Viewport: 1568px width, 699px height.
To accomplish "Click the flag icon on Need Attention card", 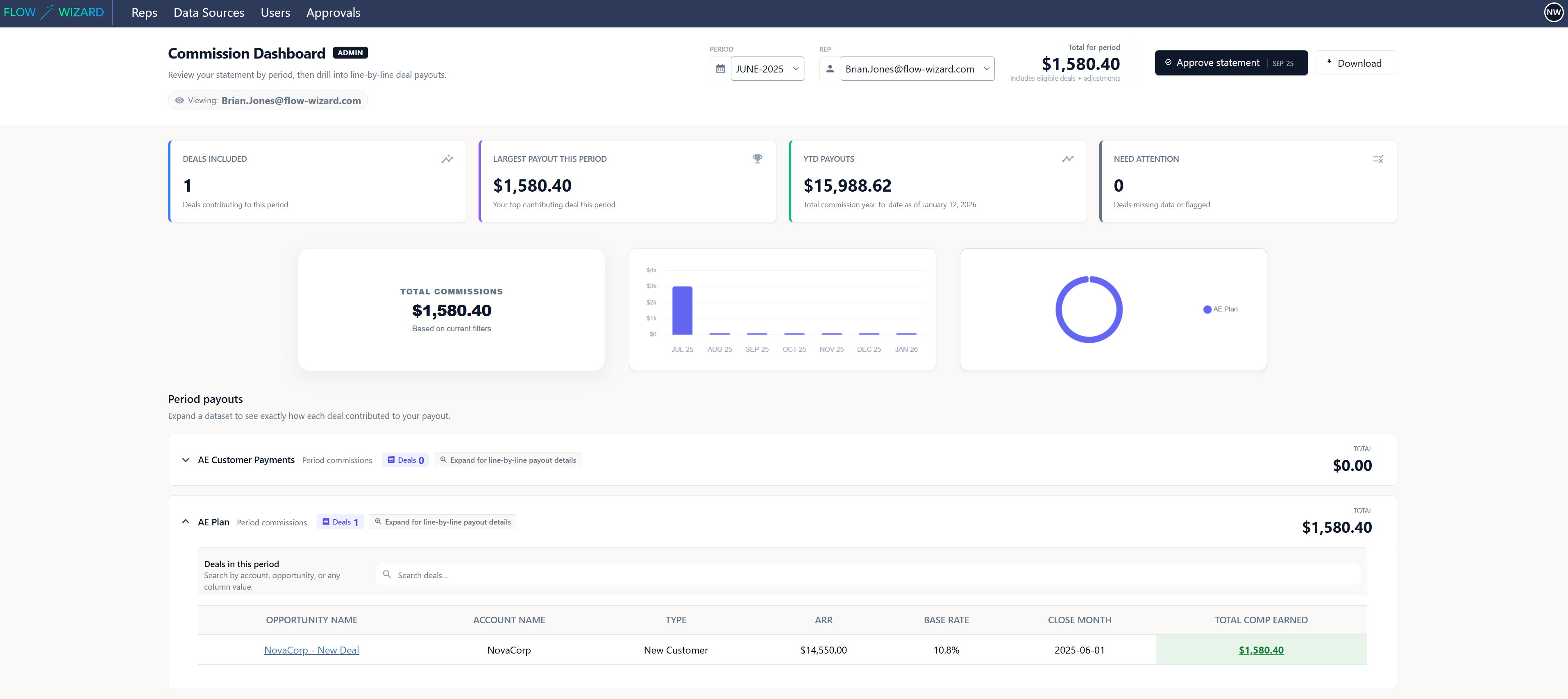I will coord(1378,159).
